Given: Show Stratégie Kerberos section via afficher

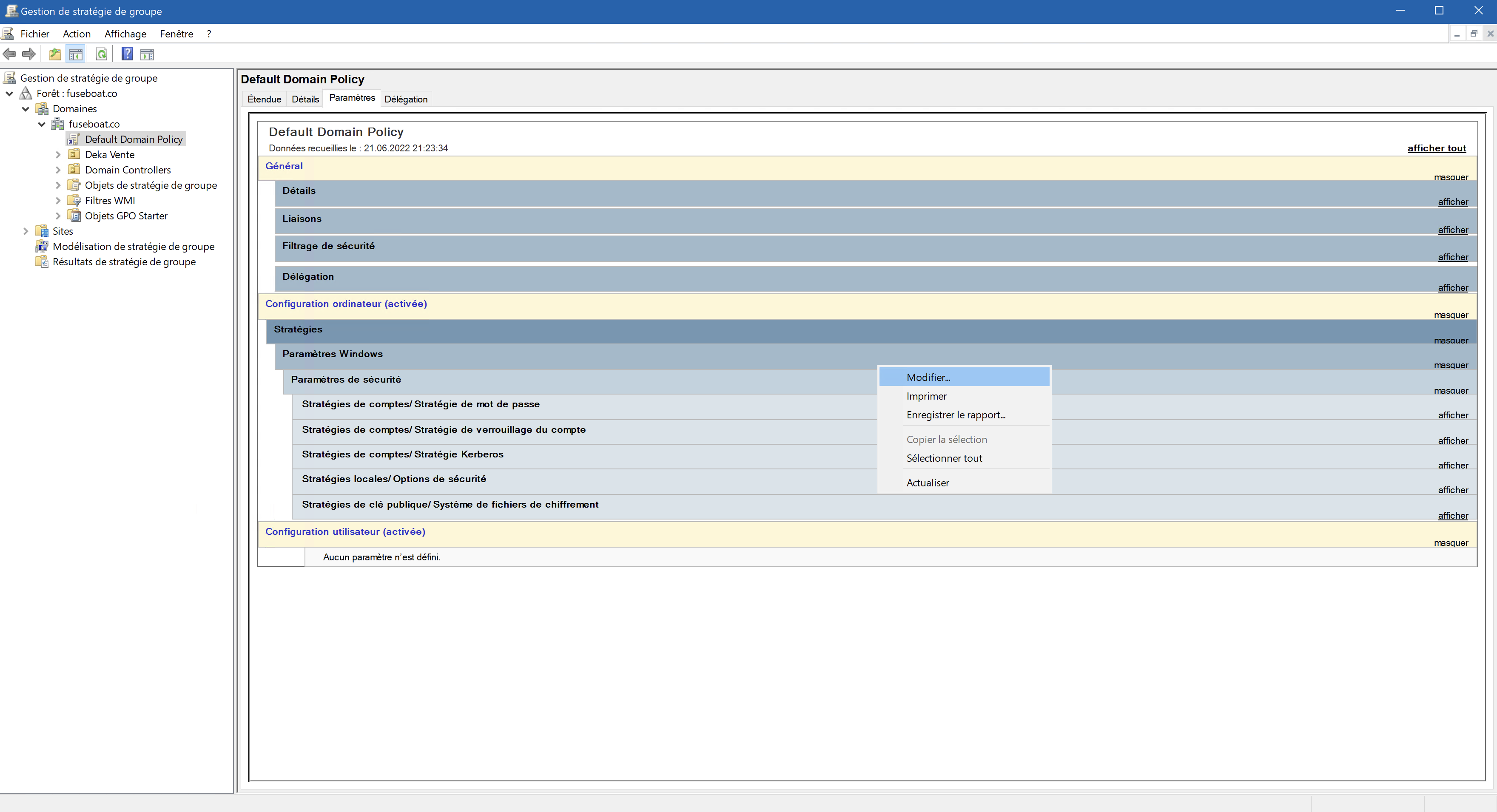Looking at the screenshot, I should click(1453, 465).
